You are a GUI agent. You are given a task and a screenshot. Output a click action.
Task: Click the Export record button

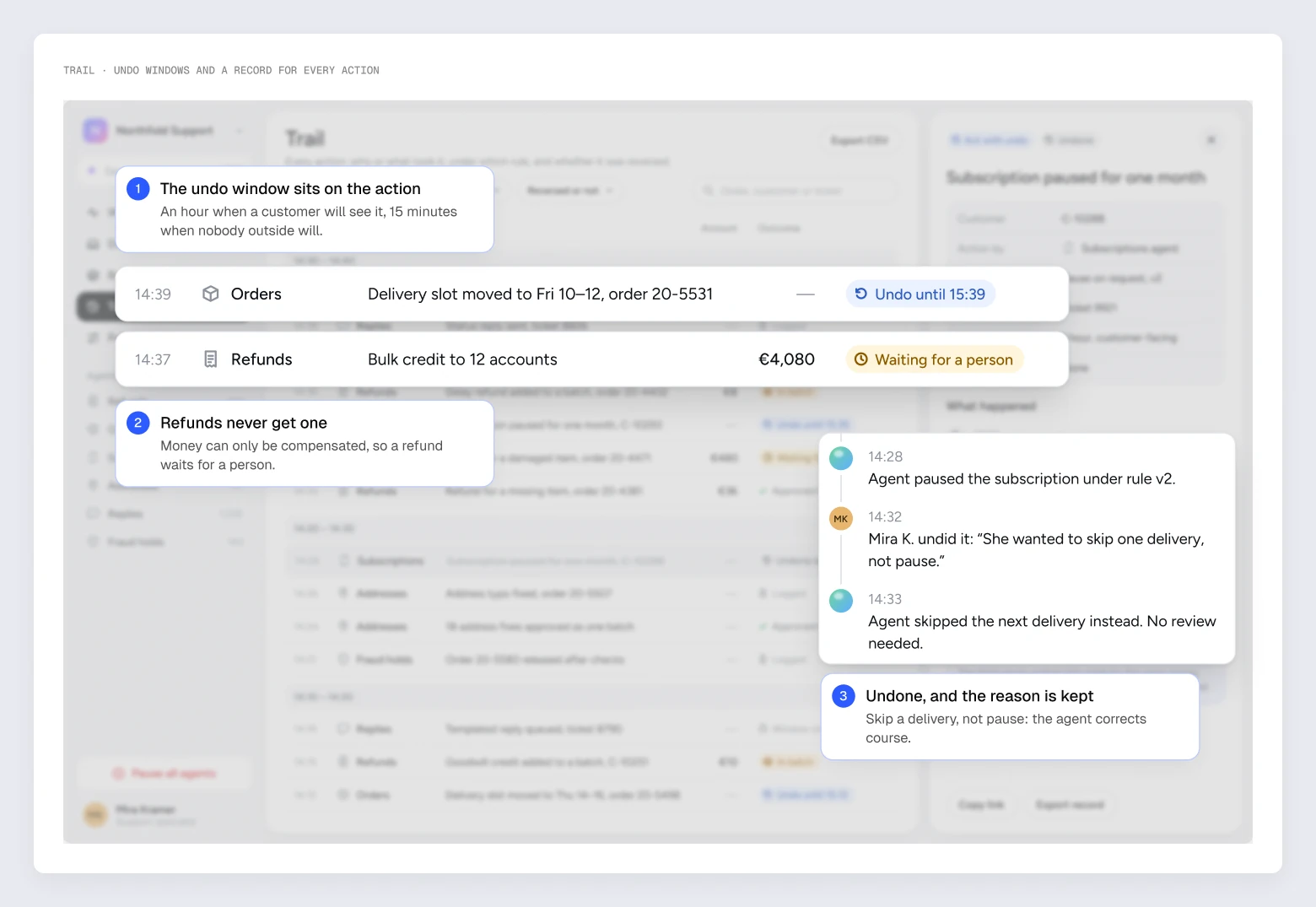(x=1070, y=805)
